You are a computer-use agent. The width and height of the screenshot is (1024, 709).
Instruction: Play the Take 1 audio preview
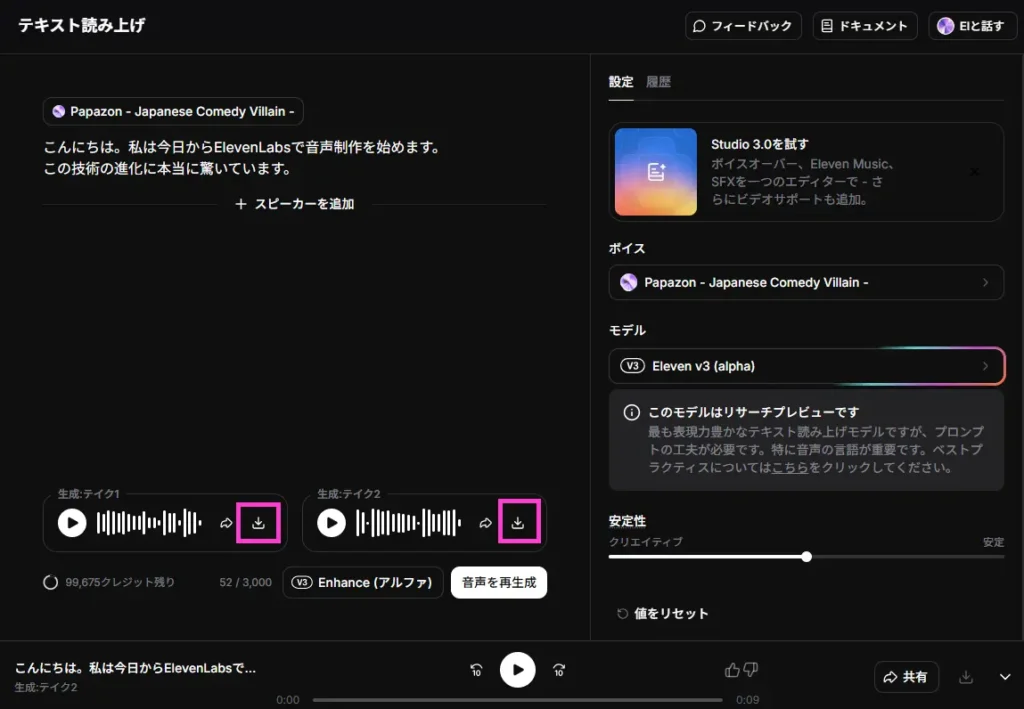coord(72,523)
